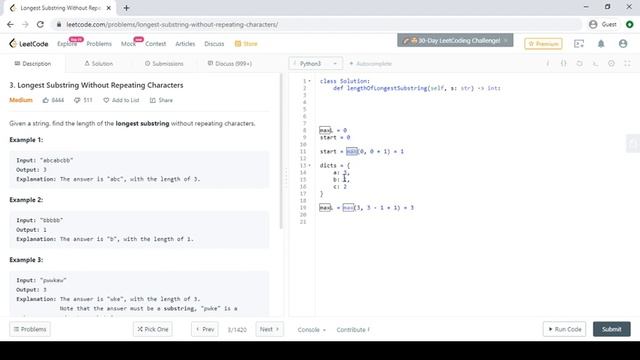Click the feedback tab at right edge
Viewport: 640px width, 360px height.
(x=633, y=143)
